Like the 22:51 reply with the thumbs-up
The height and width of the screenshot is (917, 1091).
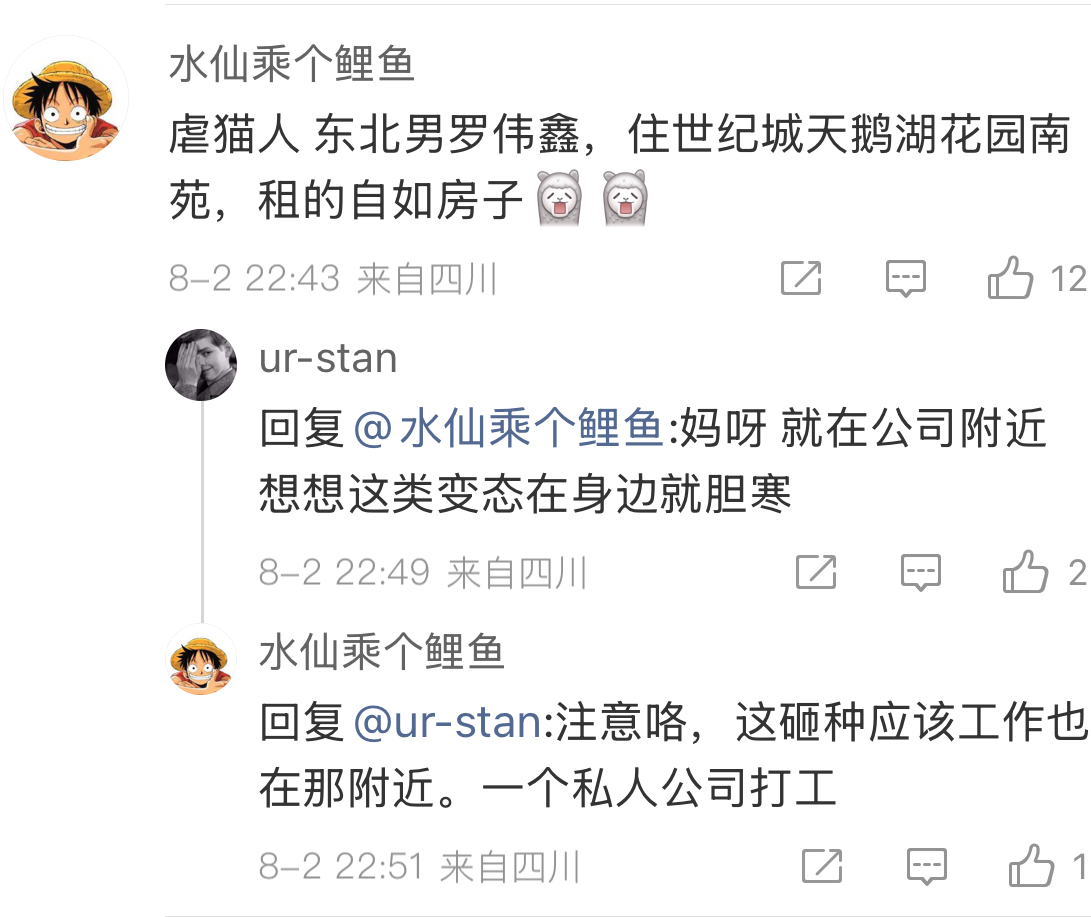(x=1031, y=866)
